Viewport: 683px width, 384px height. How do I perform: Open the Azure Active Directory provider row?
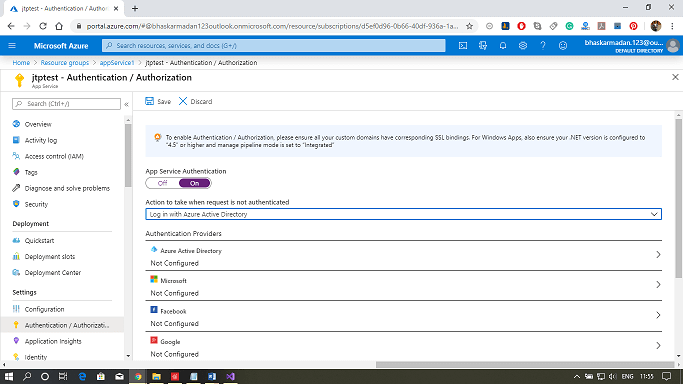point(403,256)
